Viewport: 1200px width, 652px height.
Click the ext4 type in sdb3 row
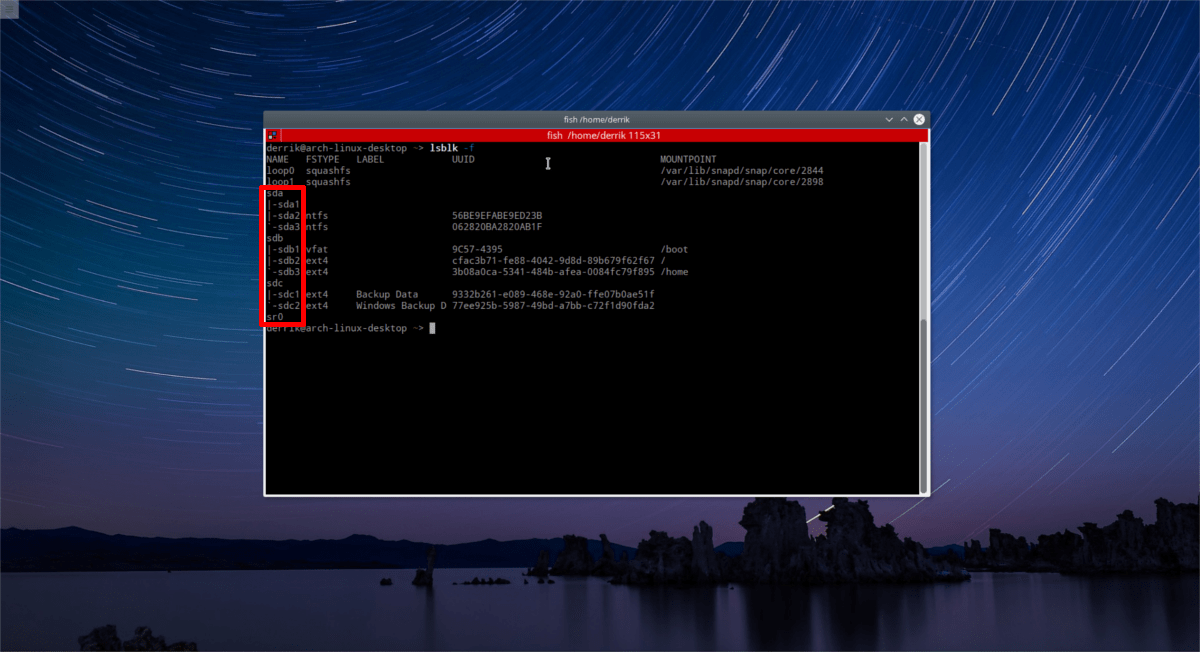pos(317,272)
